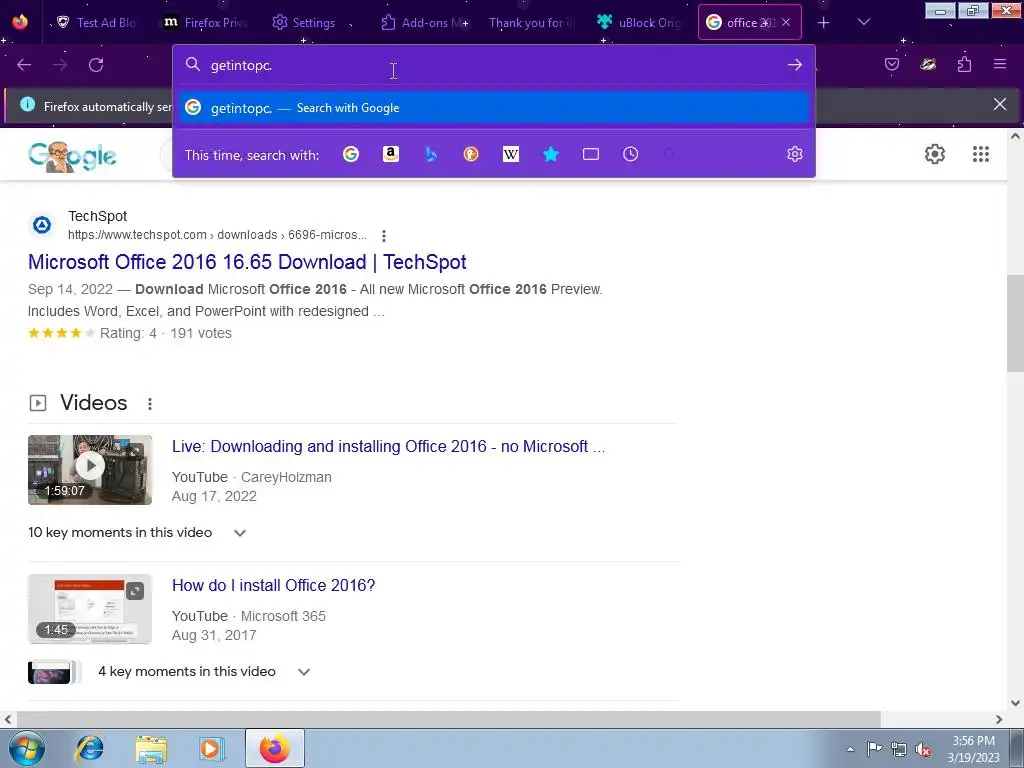Image resolution: width=1024 pixels, height=768 pixels.
Task: Open Videos section options menu
Action: pyautogui.click(x=150, y=404)
